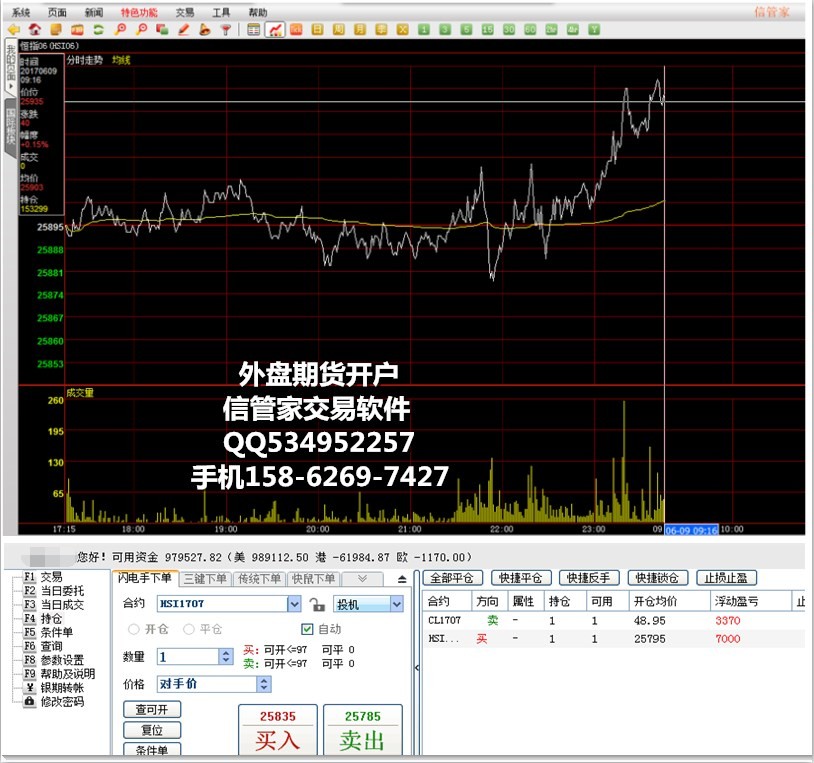Click the yellow back arrow toolbar icon

tap(14, 30)
